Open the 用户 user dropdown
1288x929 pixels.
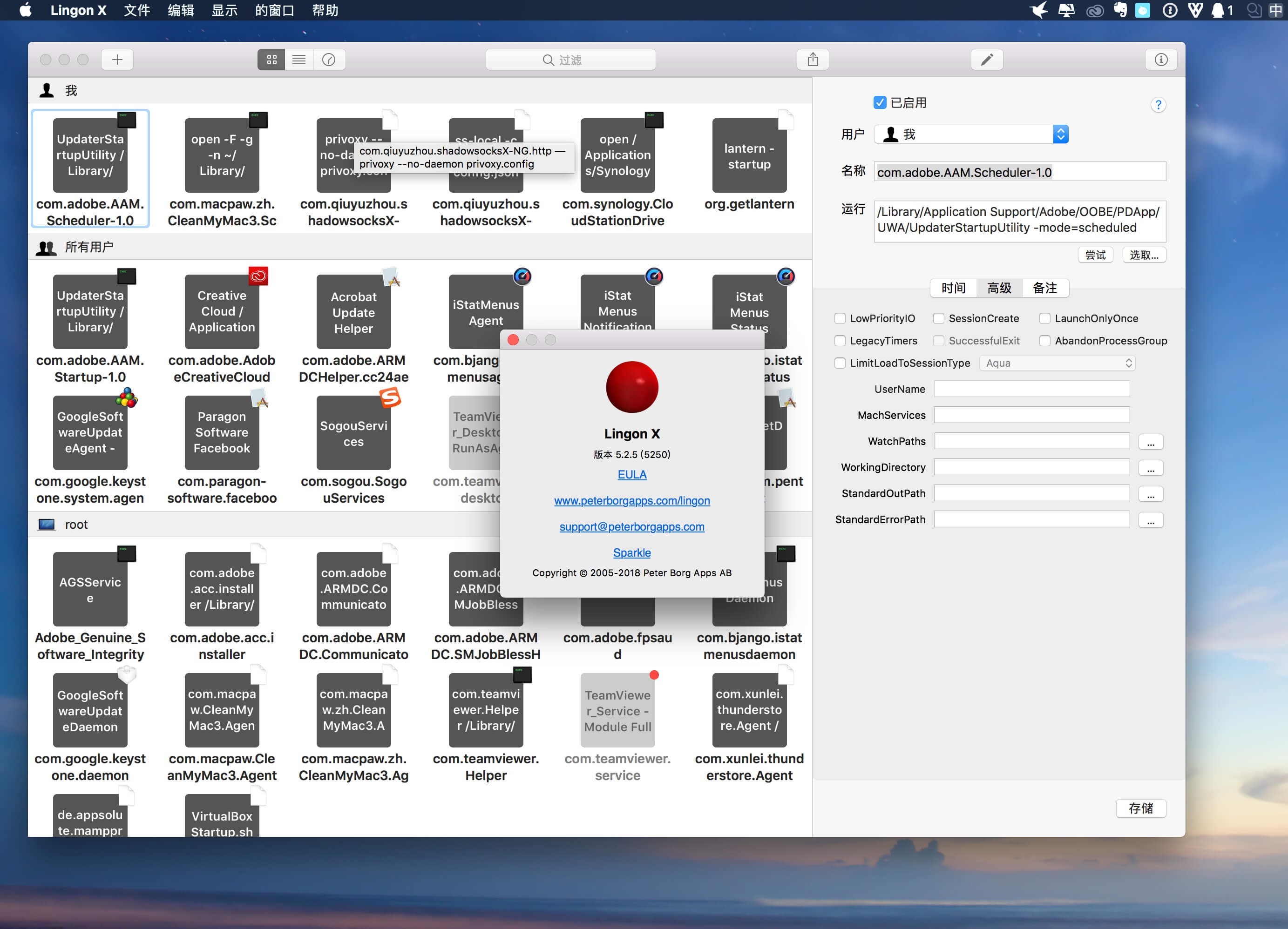coord(971,135)
